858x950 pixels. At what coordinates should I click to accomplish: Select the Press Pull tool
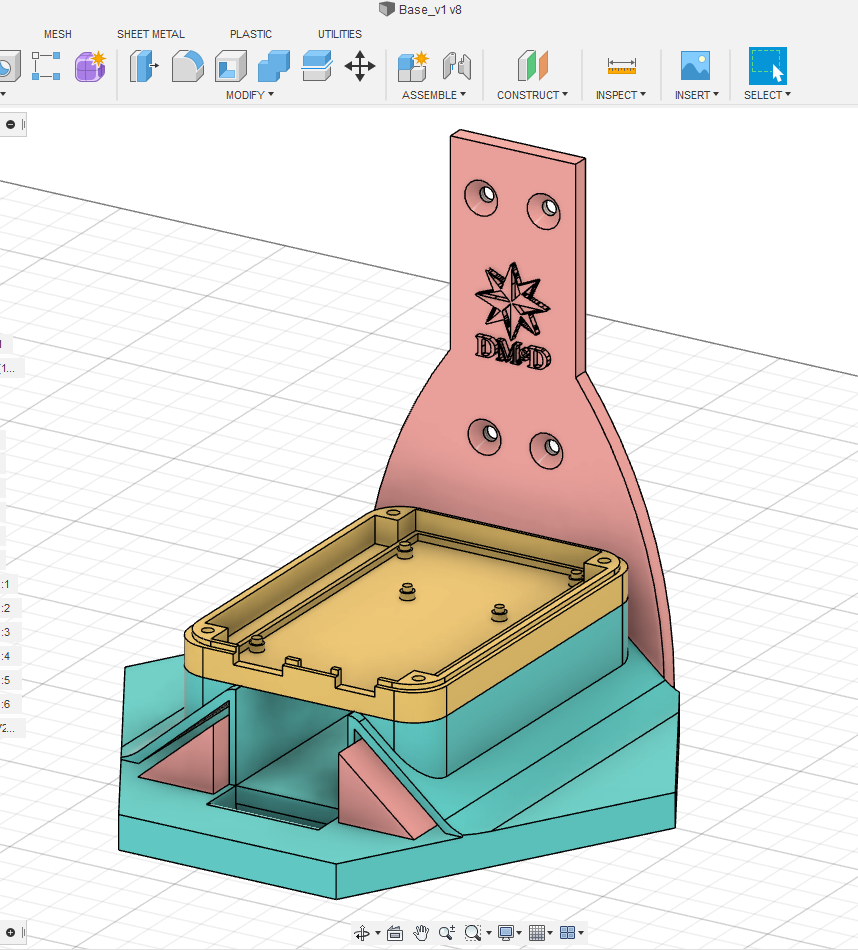(x=144, y=66)
